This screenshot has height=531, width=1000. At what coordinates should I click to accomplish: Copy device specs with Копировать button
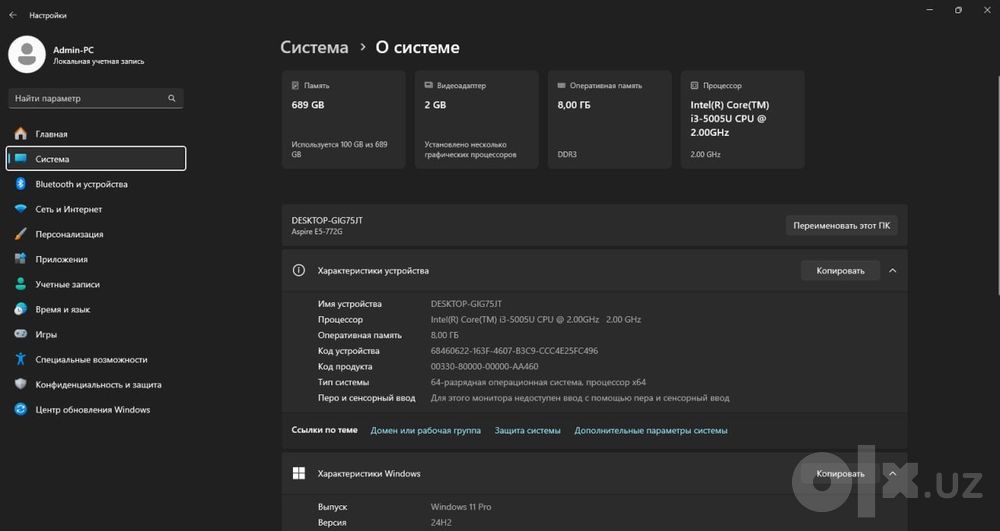pos(840,270)
